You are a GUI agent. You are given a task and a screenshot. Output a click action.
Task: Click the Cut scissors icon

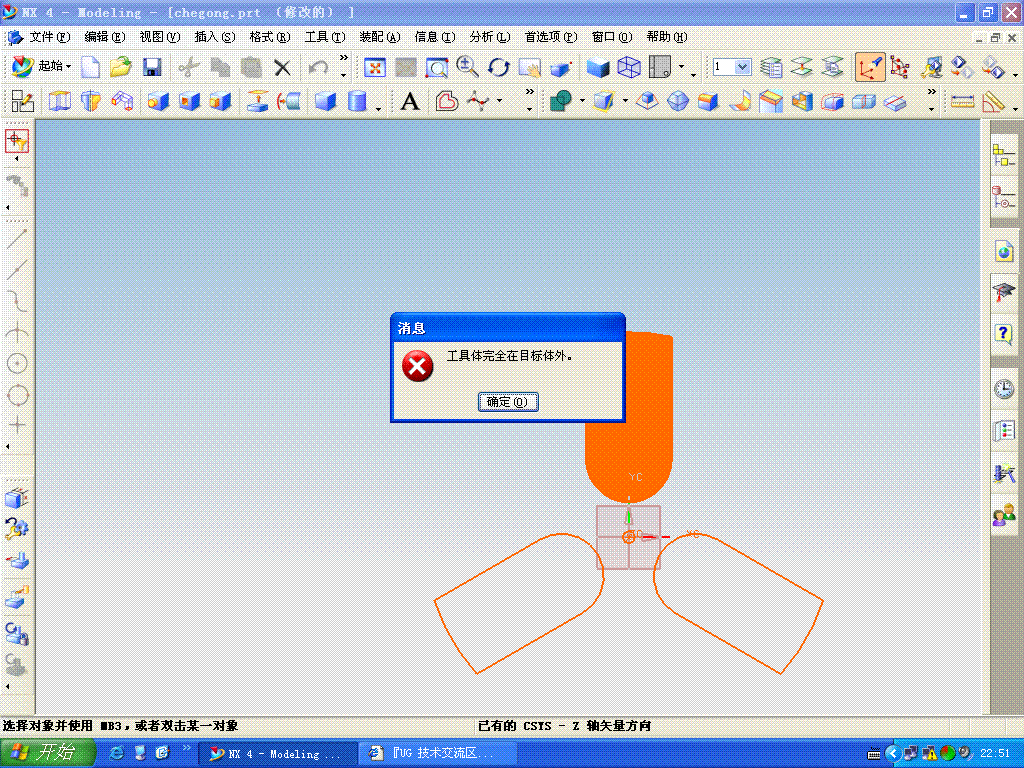[189, 67]
